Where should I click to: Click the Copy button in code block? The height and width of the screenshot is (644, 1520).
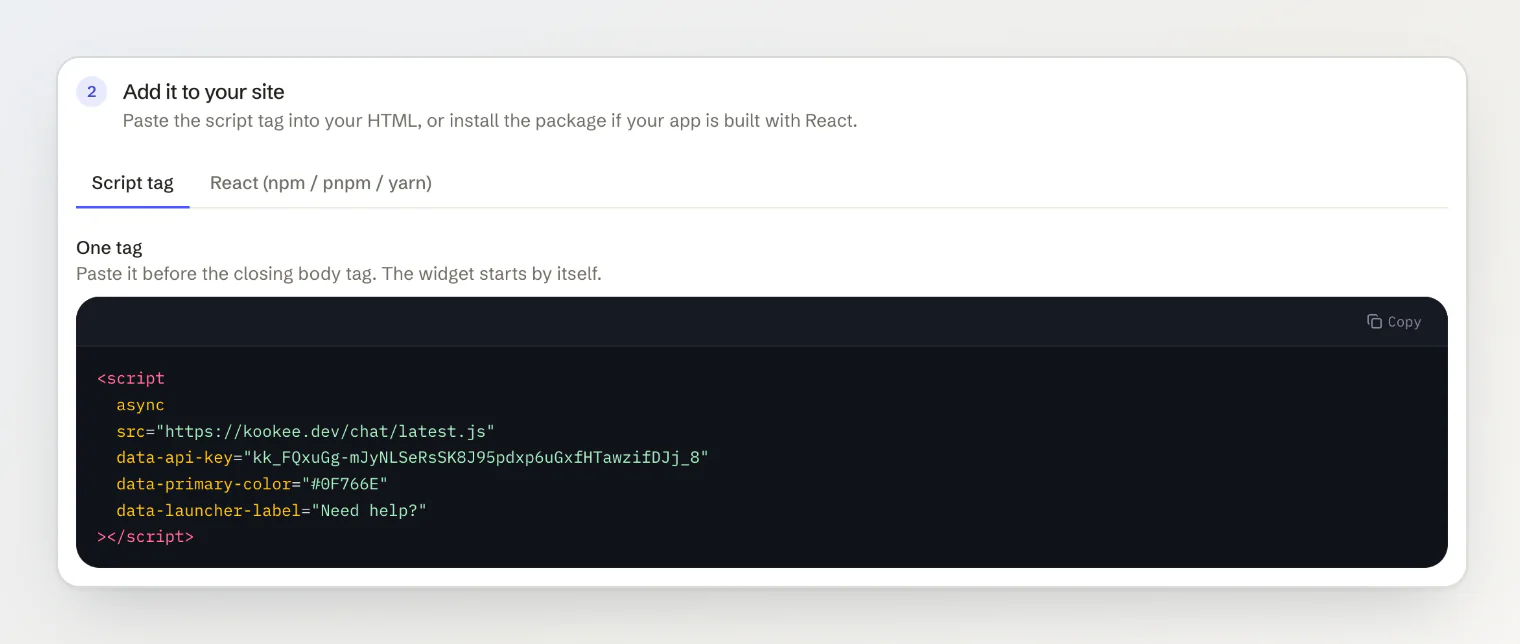coord(1394,322)
